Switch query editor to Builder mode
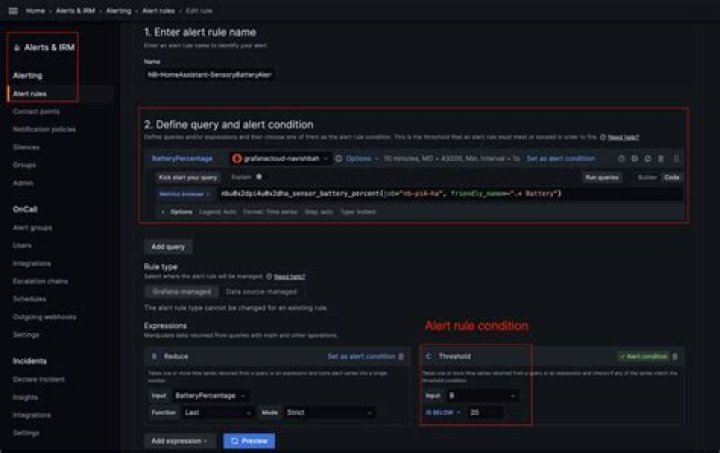 tap(647, 176)
